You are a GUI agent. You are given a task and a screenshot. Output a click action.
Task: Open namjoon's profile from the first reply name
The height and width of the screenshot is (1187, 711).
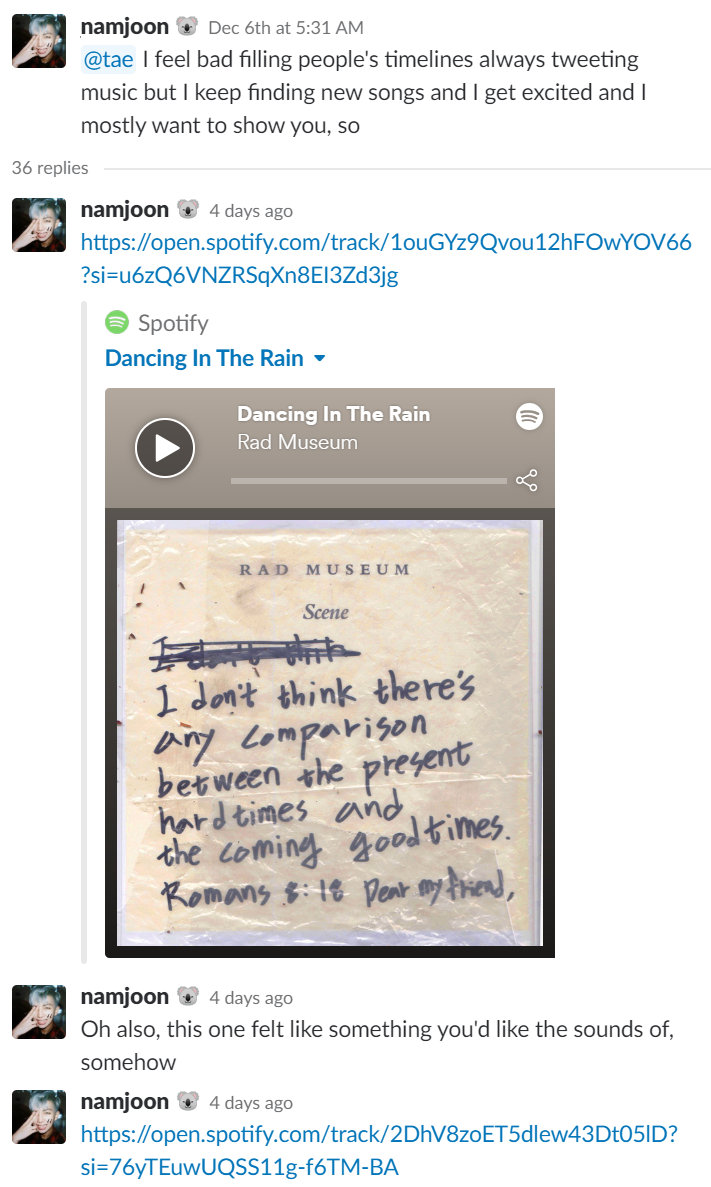[125, 210]
